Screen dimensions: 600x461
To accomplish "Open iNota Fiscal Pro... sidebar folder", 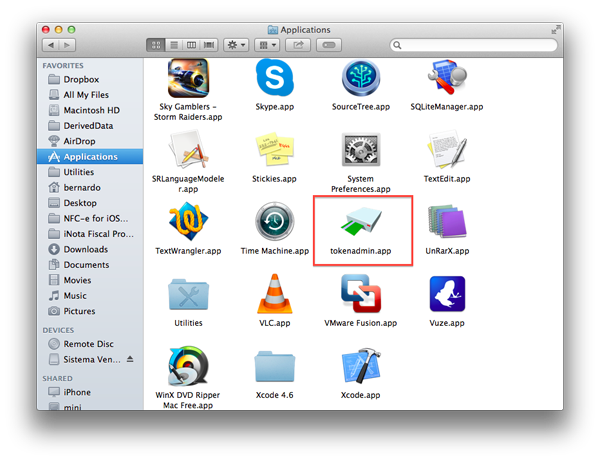I will pos(90,234).
